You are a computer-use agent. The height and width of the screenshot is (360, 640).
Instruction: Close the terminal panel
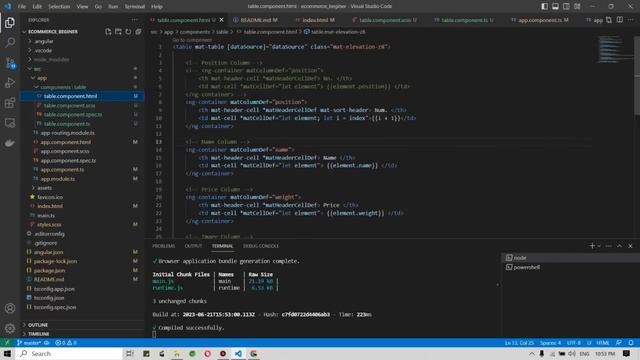pos(631,246)
